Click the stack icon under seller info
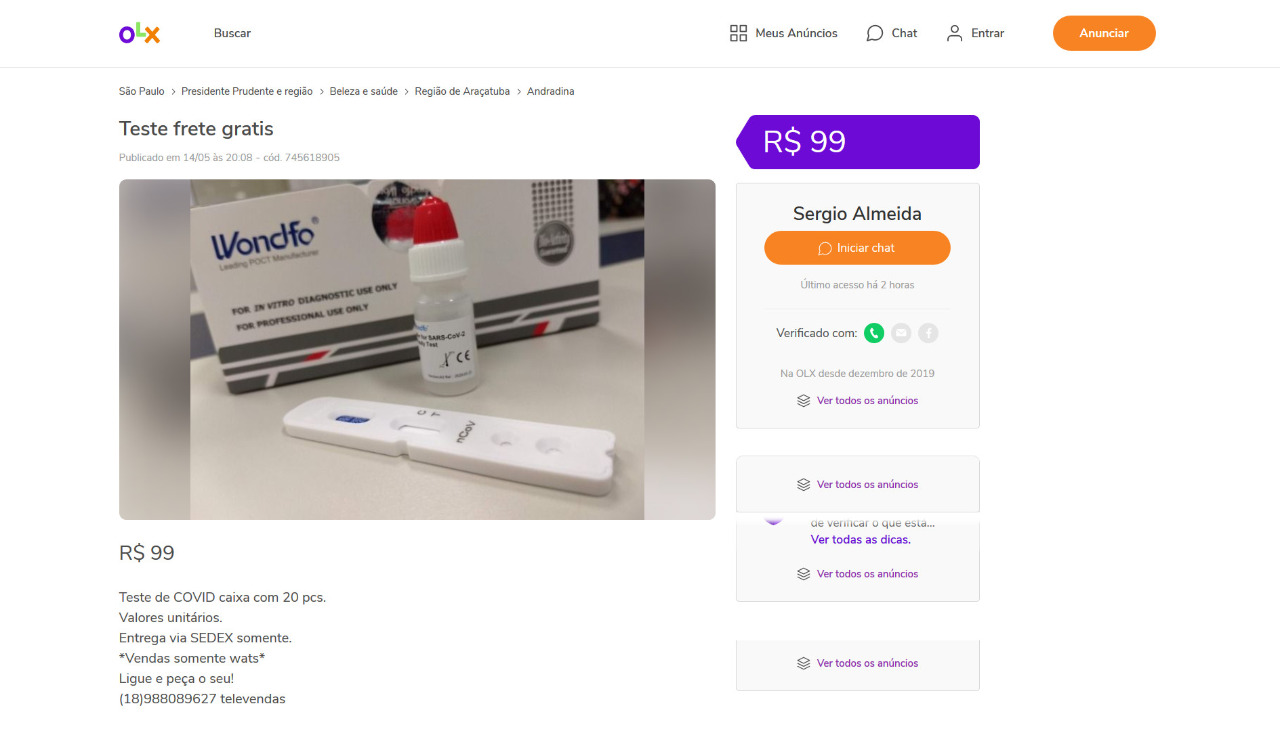 [803, 401]
